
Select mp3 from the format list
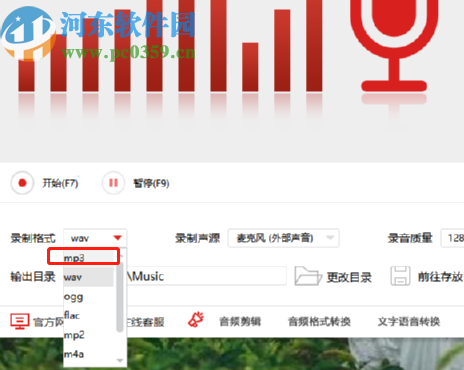pos(89,258)
